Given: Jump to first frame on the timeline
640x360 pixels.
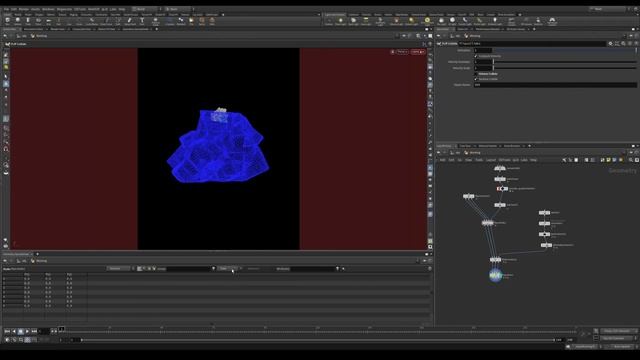Looking at the screenshot, I should [x=7, y=331].
